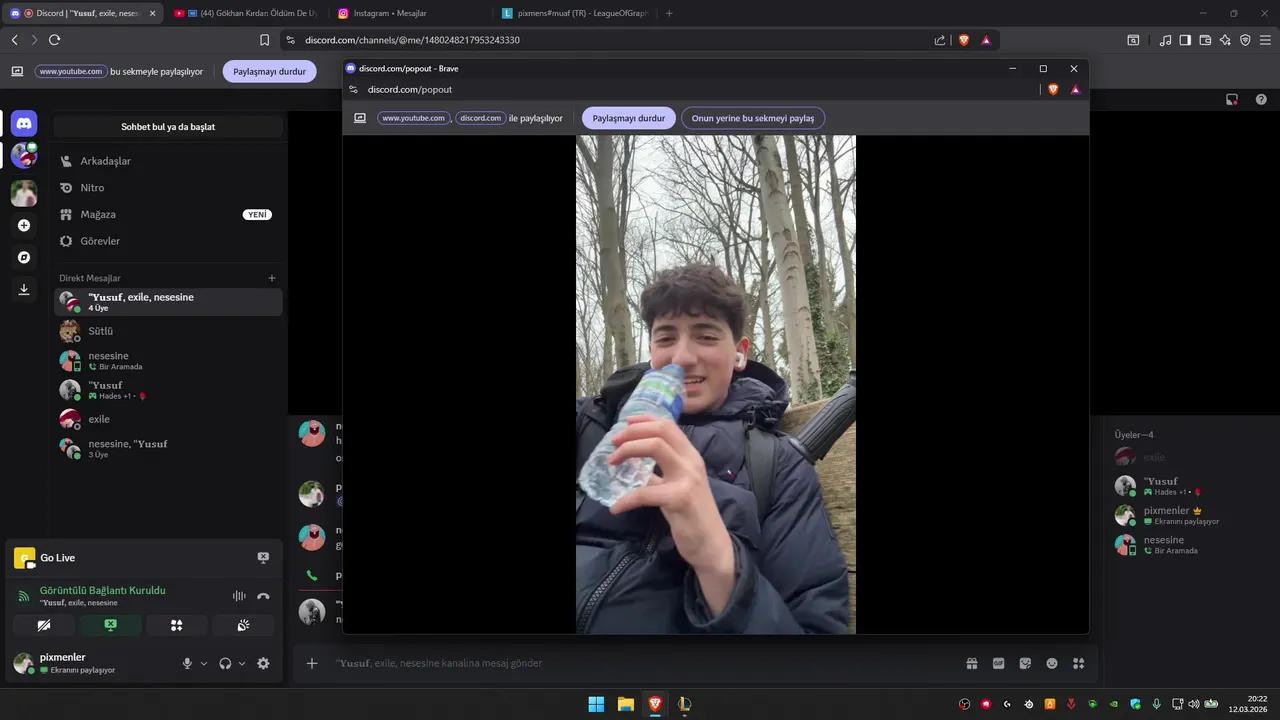Viewport: 1280px width, 720px height.
Task: Click the Brave Rewards triangle in main address bar
Action: (x=986, y=40)
